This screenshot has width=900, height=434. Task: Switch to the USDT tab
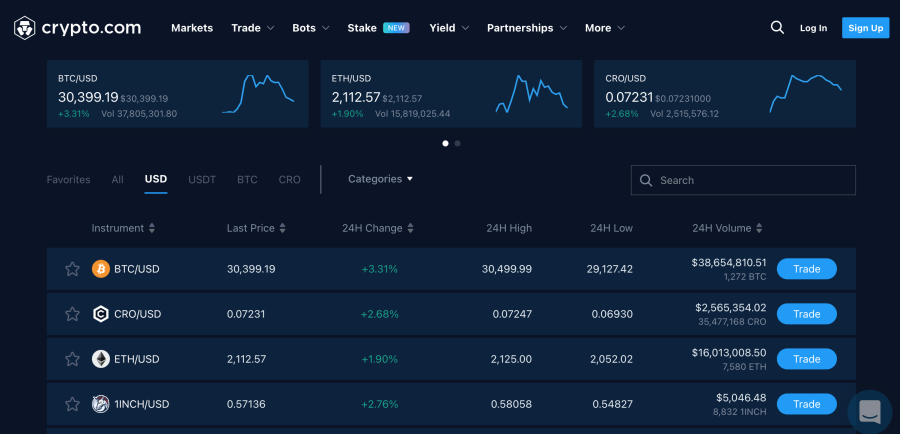point(202,180)
